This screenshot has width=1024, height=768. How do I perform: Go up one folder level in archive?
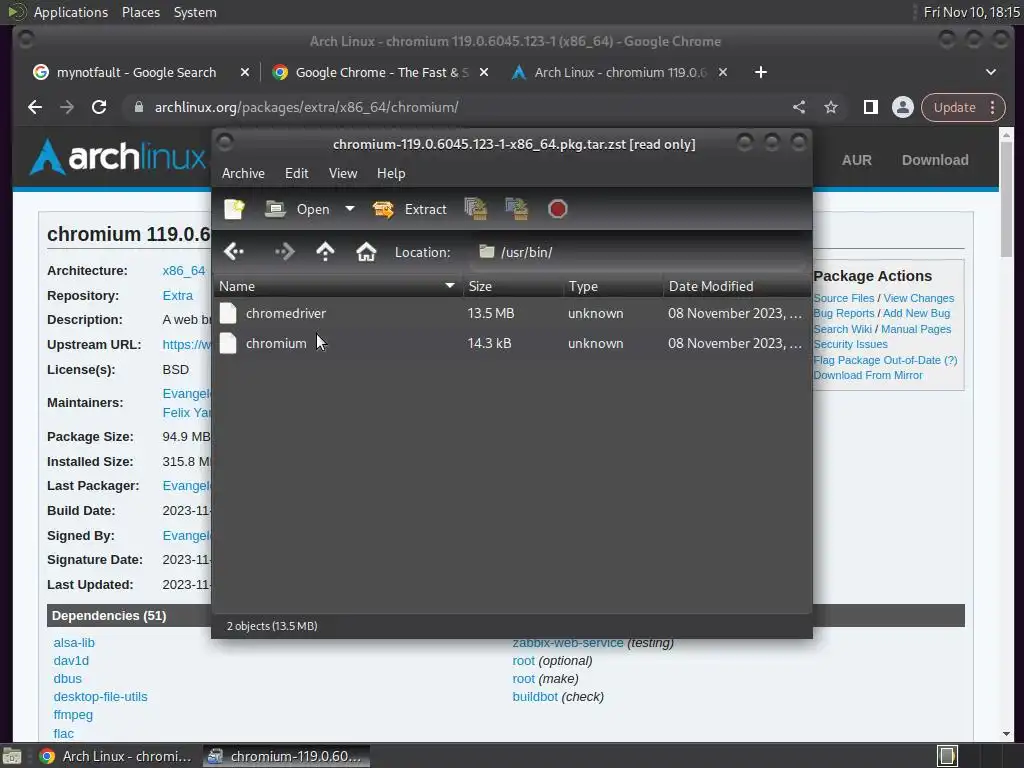pyautogui.click(x=325, y=251)
